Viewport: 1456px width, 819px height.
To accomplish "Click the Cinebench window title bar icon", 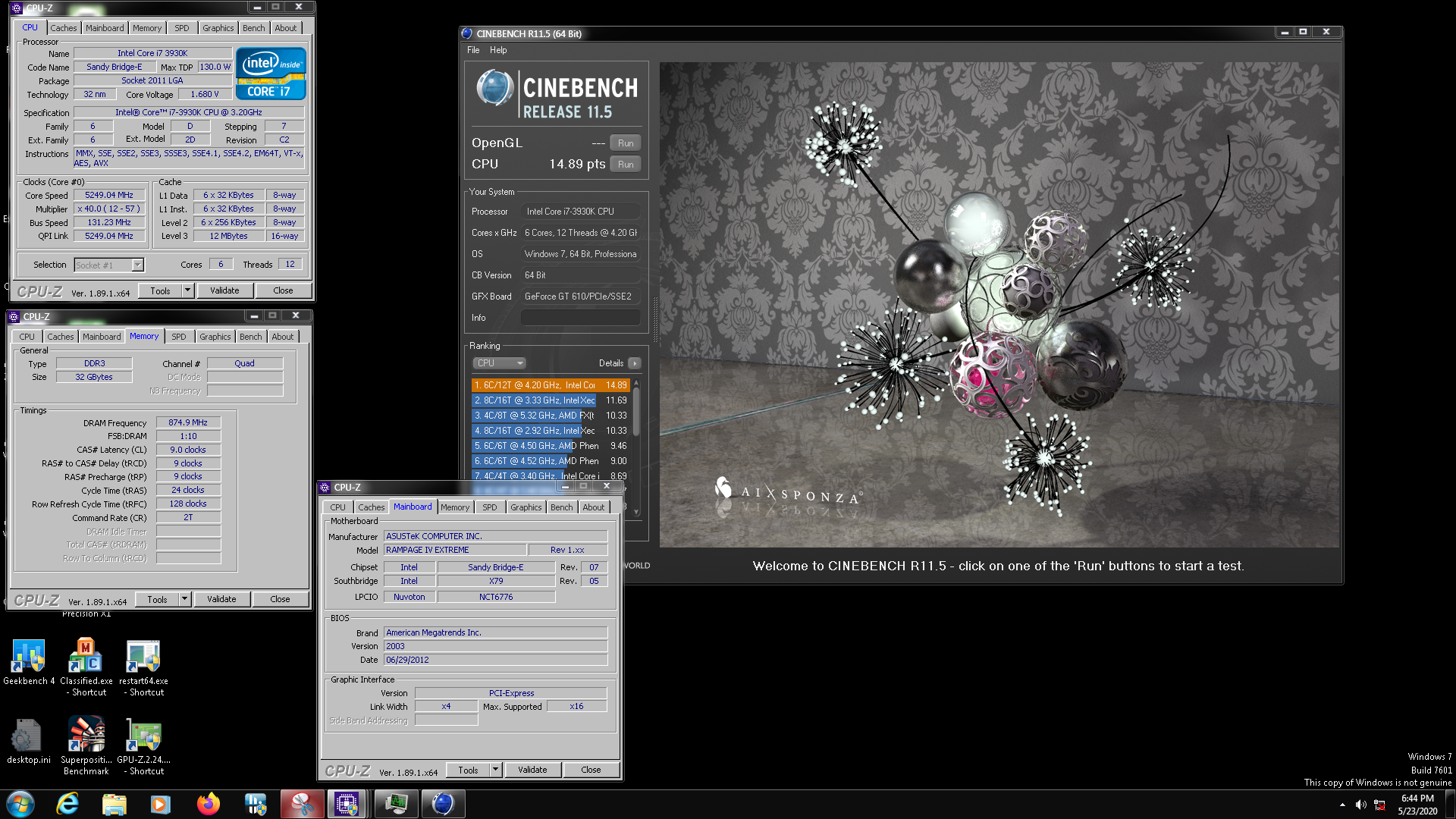I will (467, 33).
